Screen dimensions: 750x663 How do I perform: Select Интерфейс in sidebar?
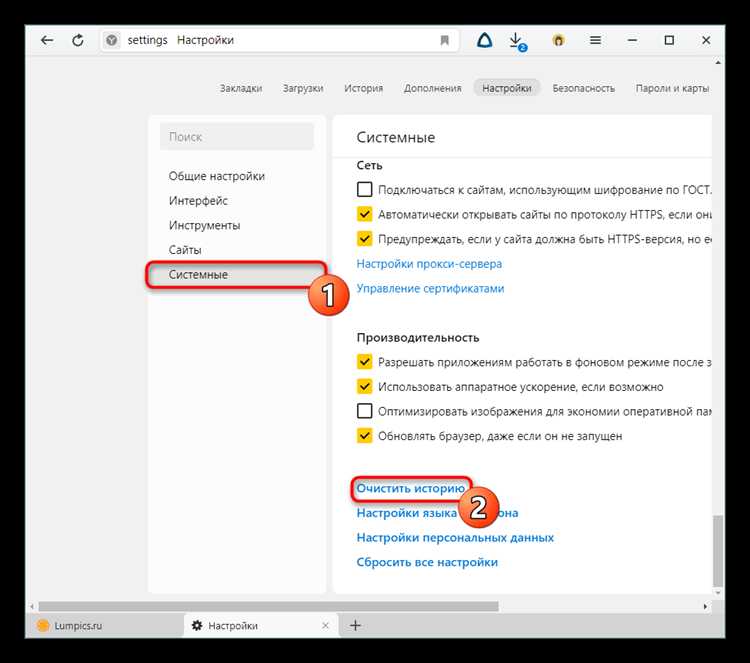coord(198,200)
